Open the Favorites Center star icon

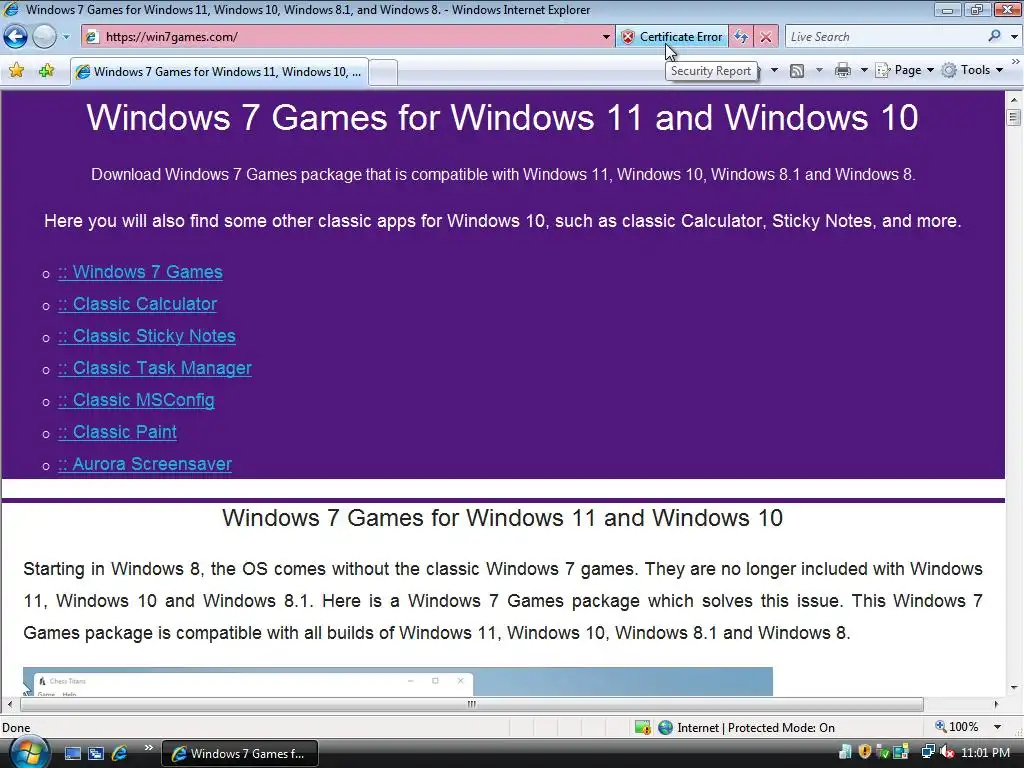(16, 71)
